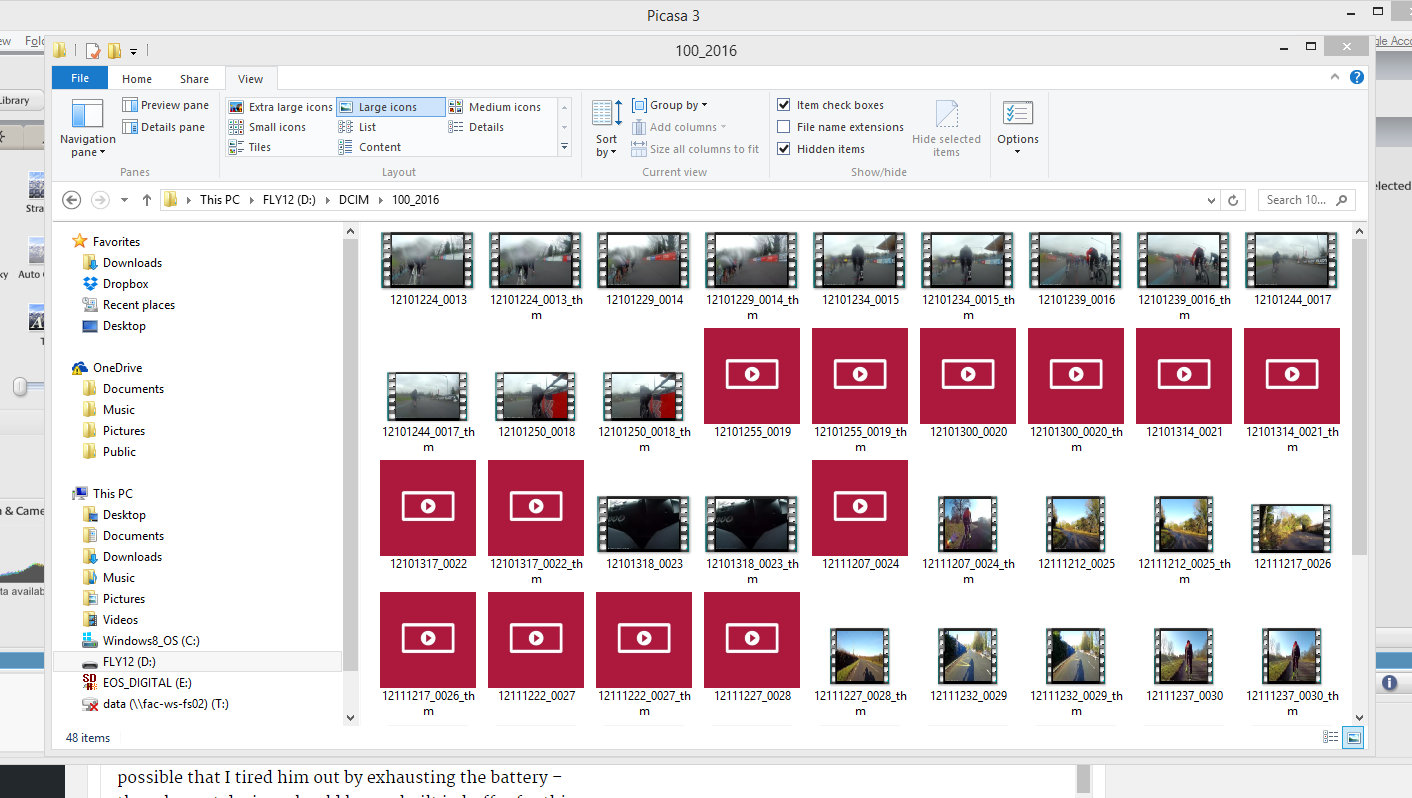Click the Navigation pane icon
Image resolution: width=1412 pixels, height=798 pixels.
[87, 115]
